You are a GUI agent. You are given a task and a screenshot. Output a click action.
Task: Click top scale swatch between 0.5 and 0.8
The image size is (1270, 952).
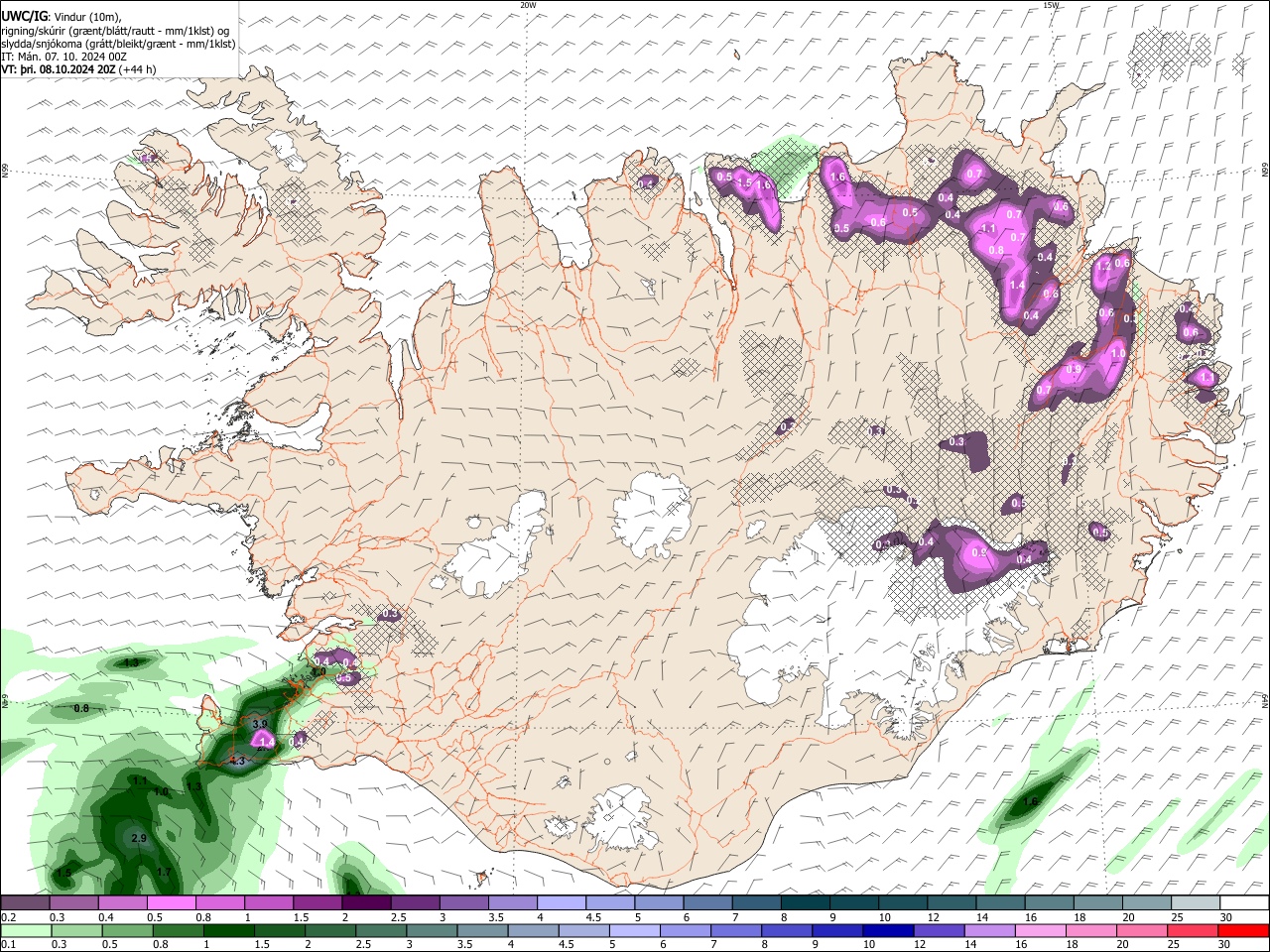(171, 903)
